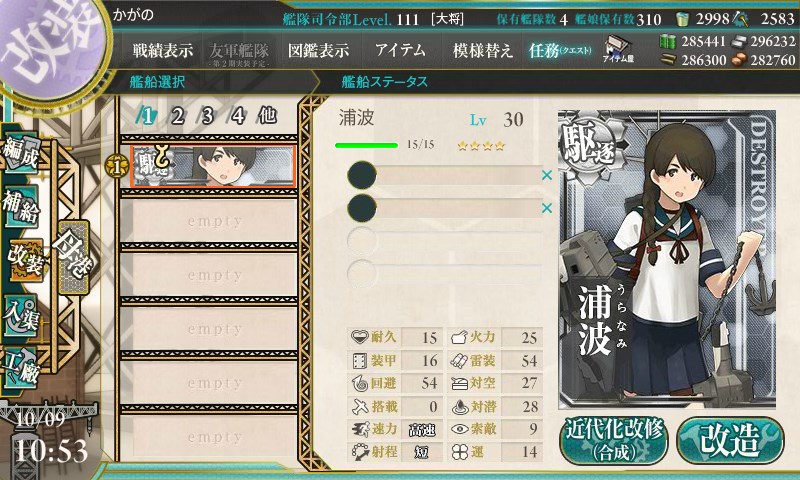Remove equipment with first slot X icon
This screenshot has width=800, height=480.
click(x=547, y=175)
